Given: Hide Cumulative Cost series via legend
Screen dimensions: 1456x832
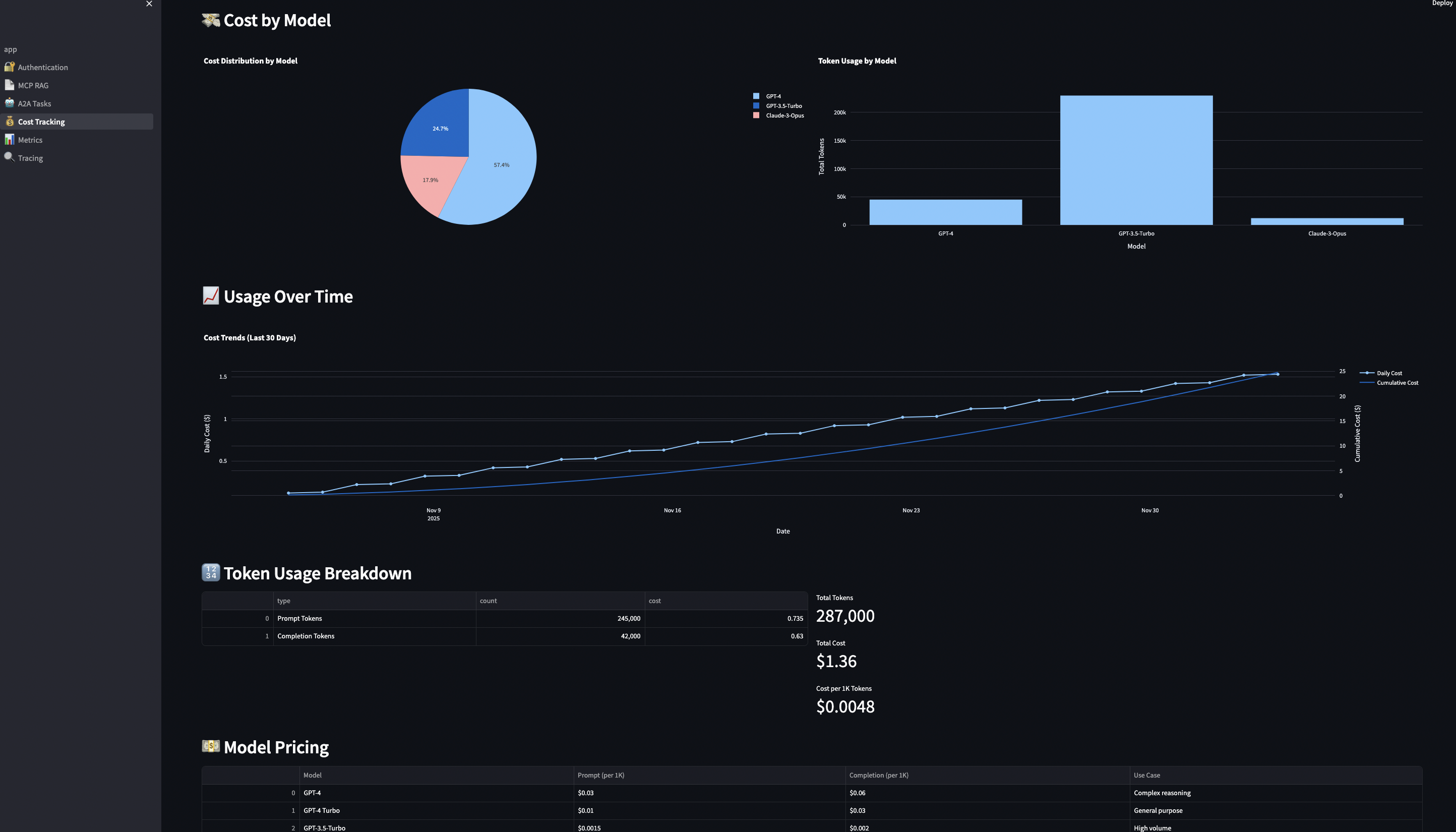Looking at the screenshot, I should tap(1397, 383).
